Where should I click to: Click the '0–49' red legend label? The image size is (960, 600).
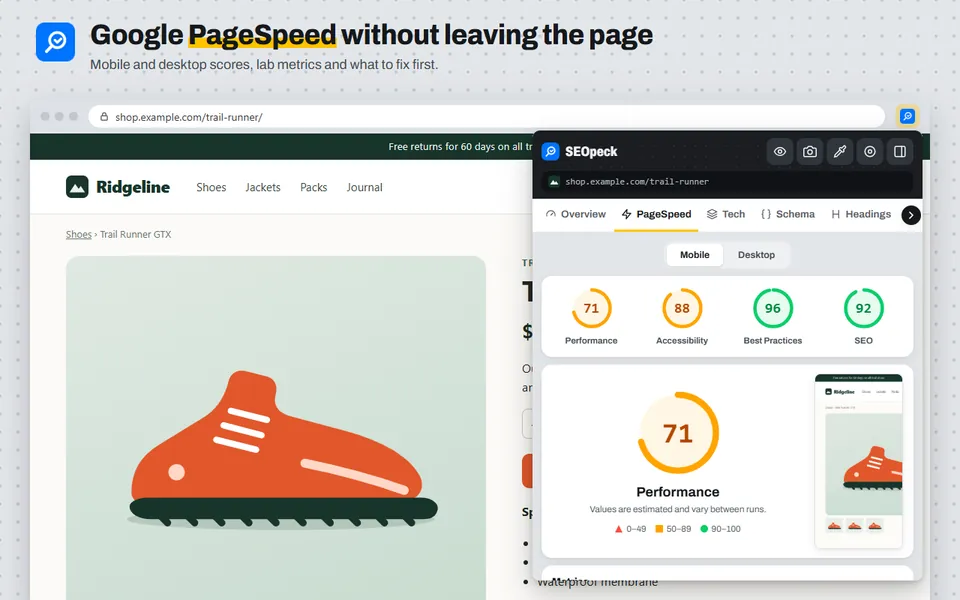pyautogui.click(x=636, y=529)
